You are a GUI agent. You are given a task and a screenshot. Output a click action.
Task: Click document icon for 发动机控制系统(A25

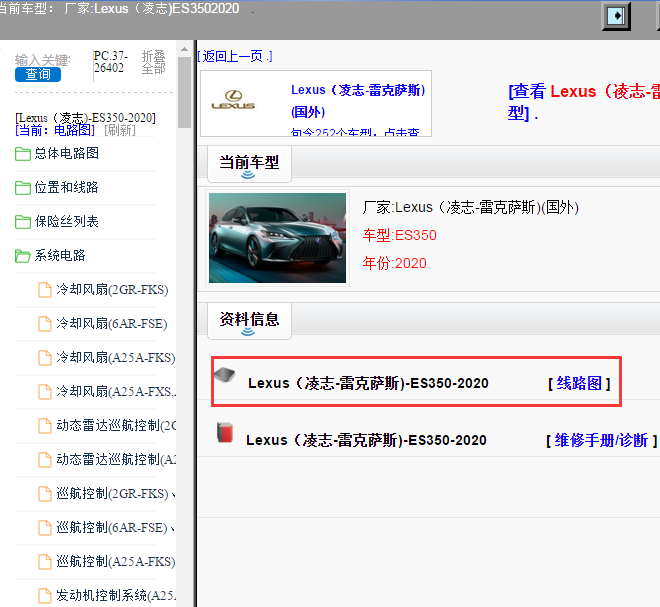(45, 596)
